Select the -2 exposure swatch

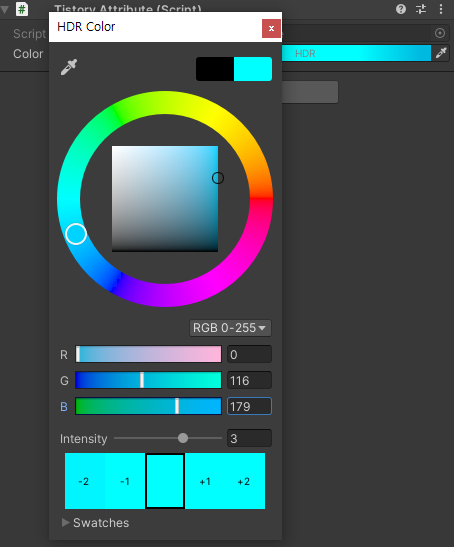[85, 481]
